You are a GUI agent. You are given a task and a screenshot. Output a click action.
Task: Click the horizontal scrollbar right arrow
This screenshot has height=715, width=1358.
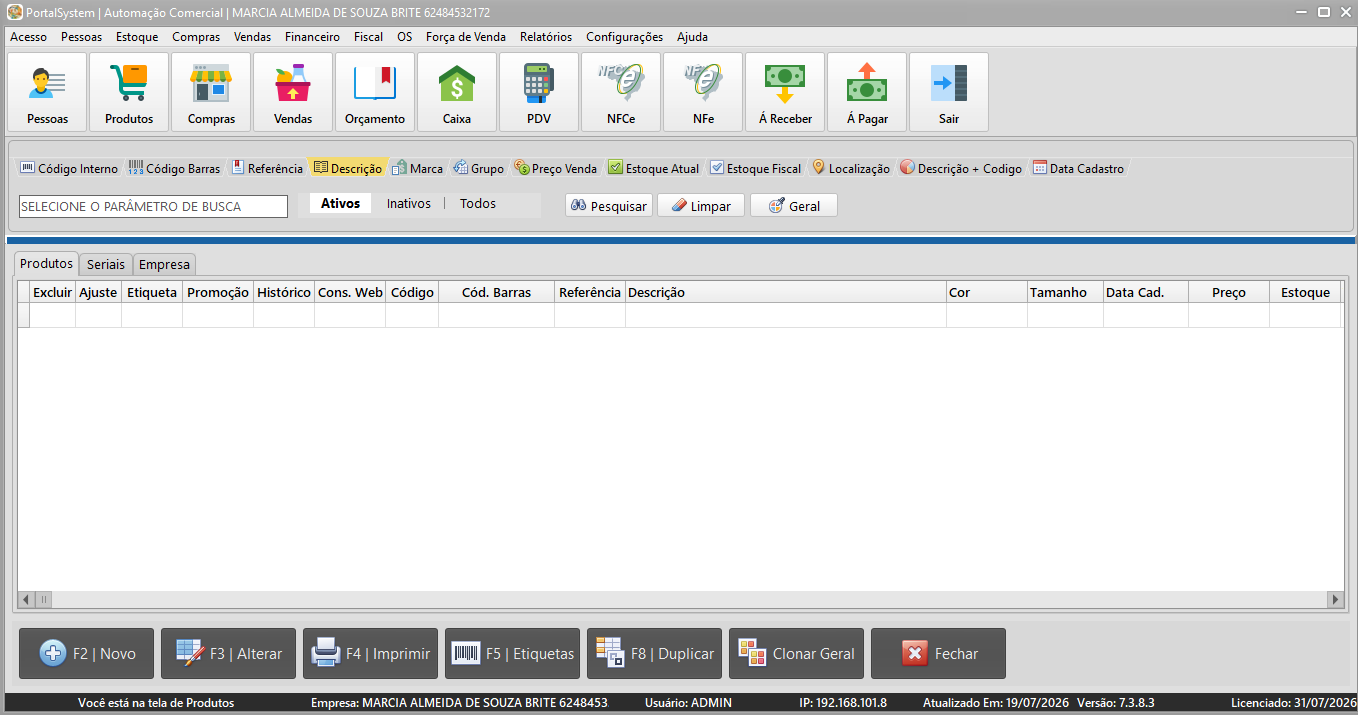[1335, 599]
